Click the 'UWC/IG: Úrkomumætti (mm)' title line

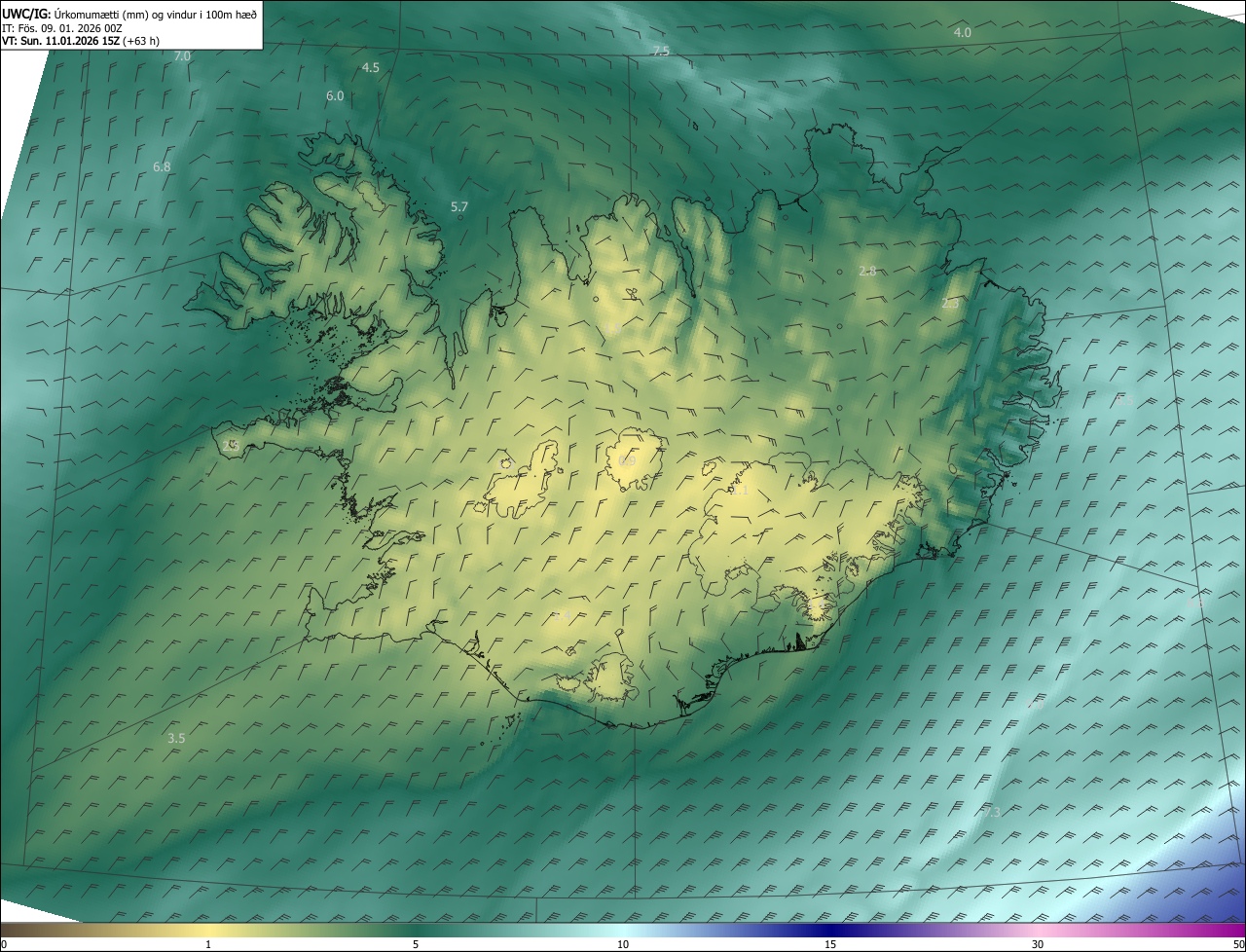pyautogui.click(x=129, y=14)
